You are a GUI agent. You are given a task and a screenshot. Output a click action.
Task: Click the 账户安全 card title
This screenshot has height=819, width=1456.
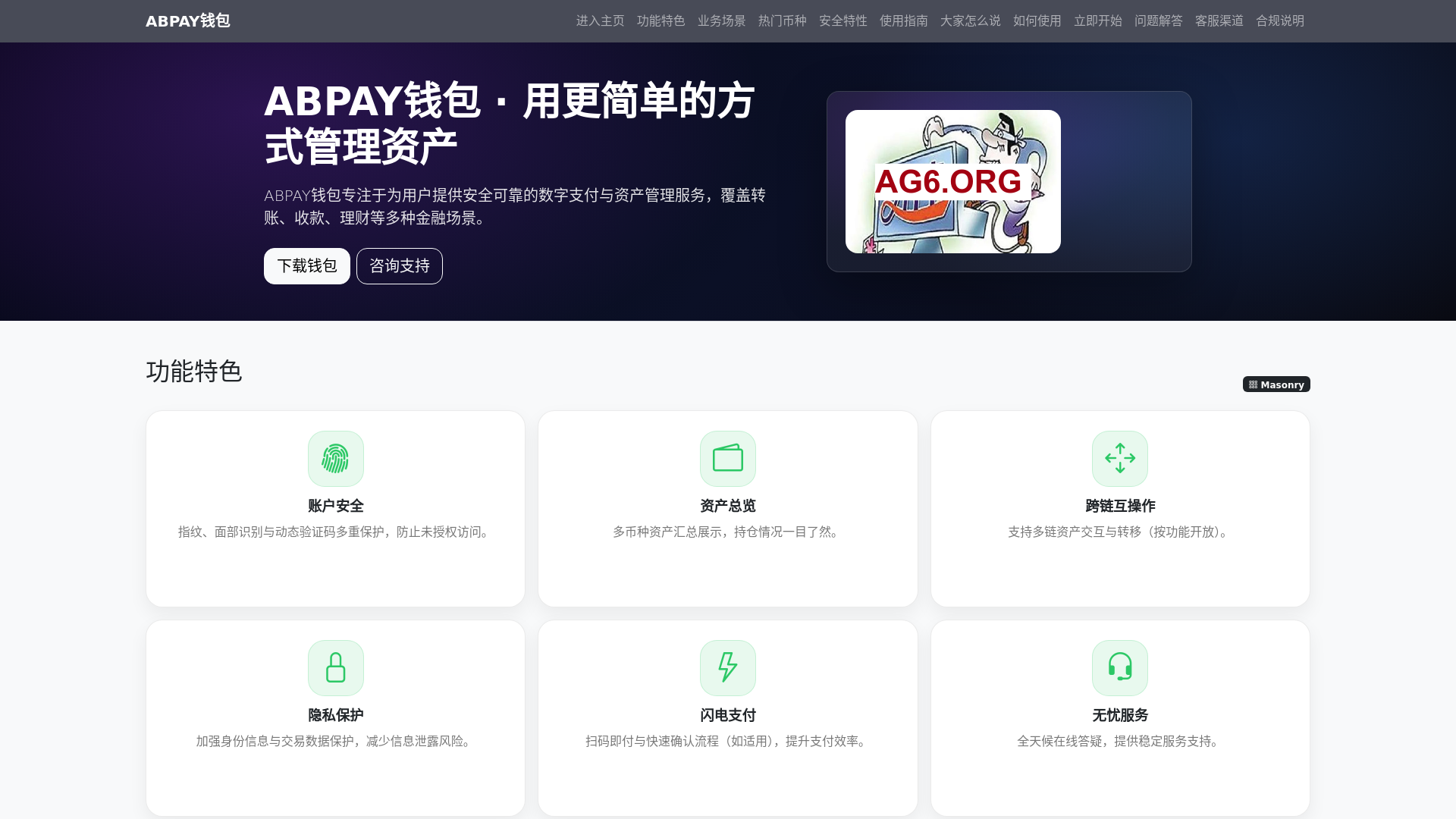[x=336, y=506]
